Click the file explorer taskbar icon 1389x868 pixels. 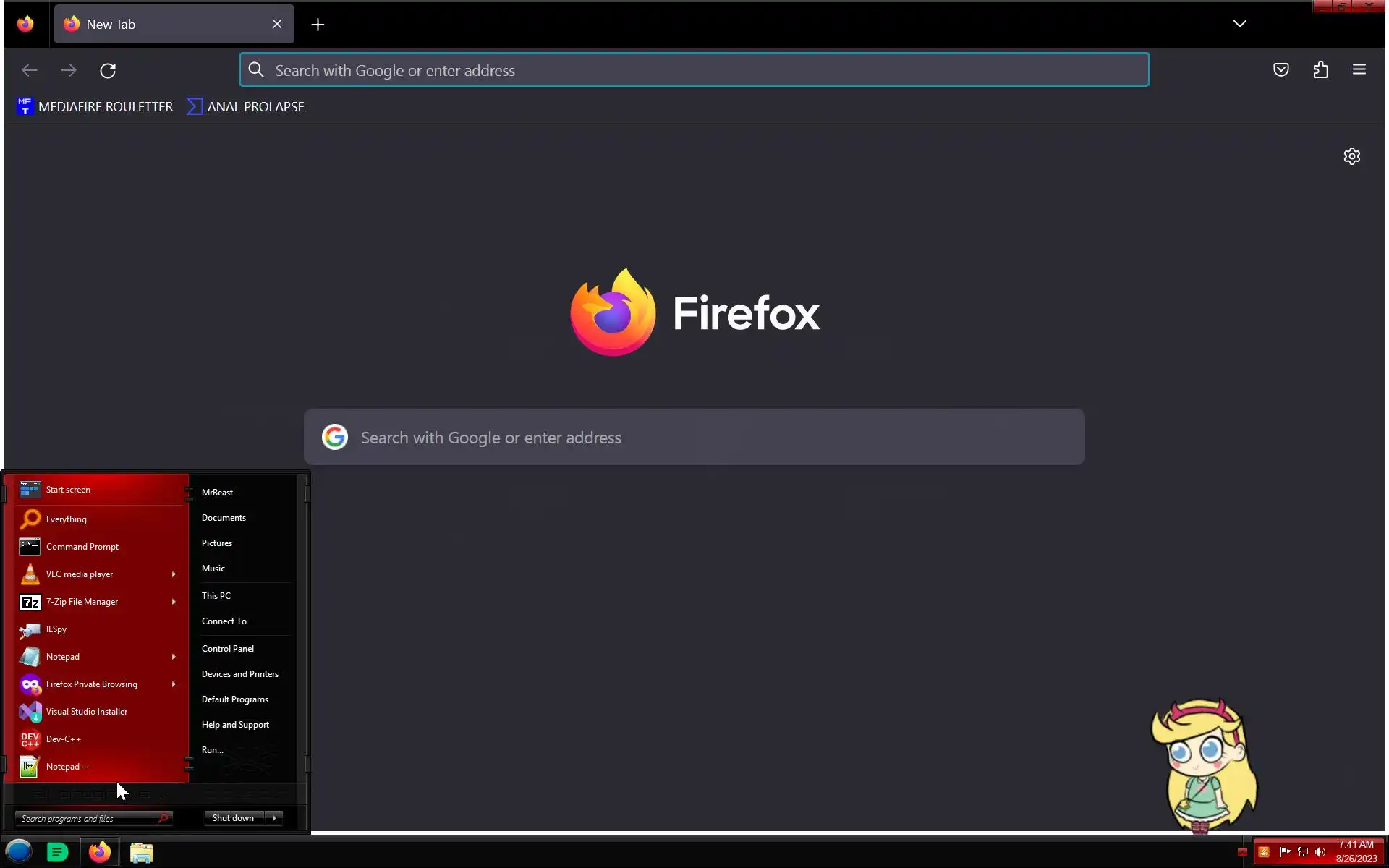[x=142, y=853]
